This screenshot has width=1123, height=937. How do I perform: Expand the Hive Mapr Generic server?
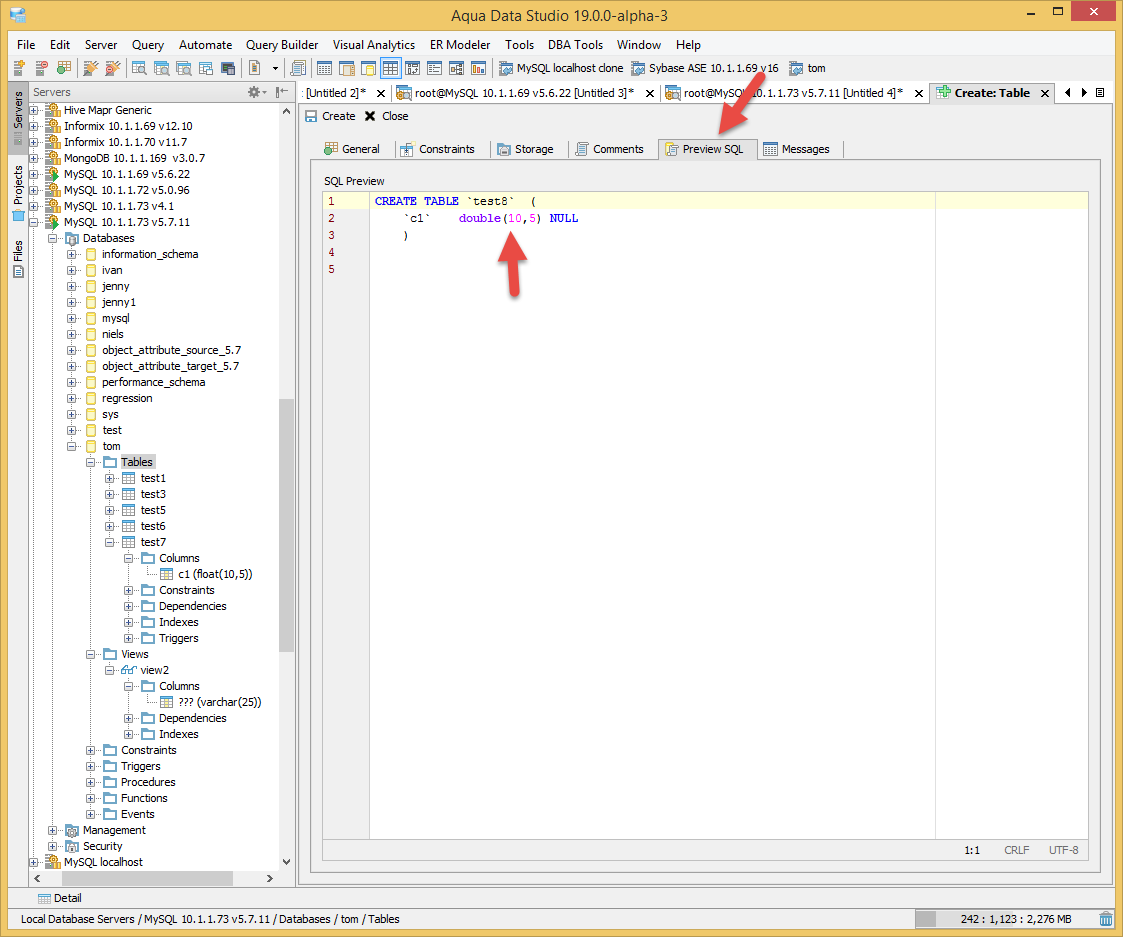[x=34, y=110]
